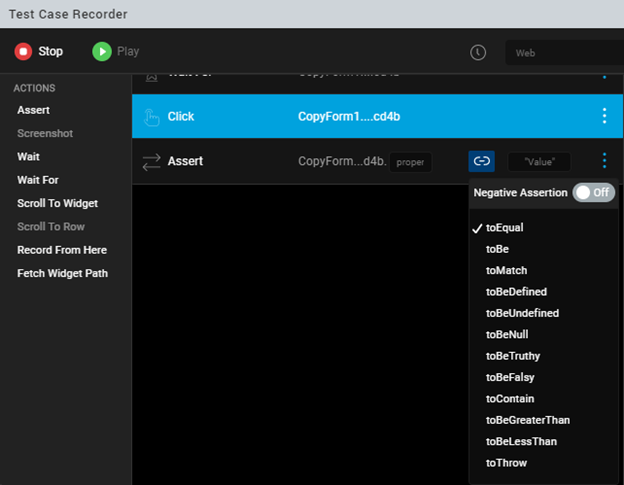The width and height of the screenshot is (624, 485).
Task: Choose toContain from the assertion menu
Action: click(x=509, y=399)
